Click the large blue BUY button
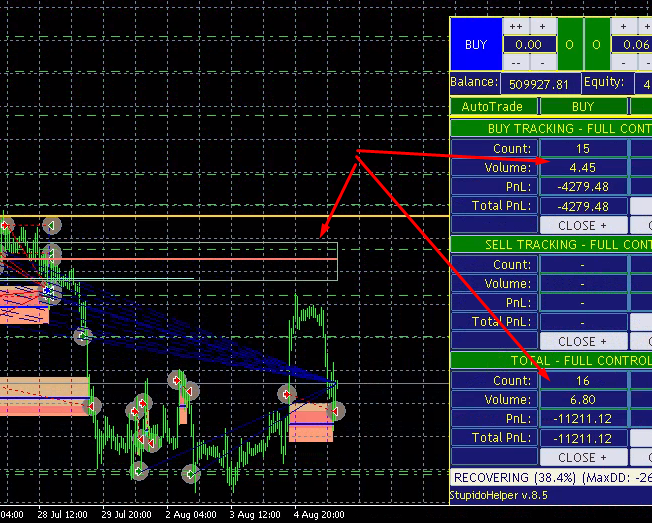 point(476,44)
